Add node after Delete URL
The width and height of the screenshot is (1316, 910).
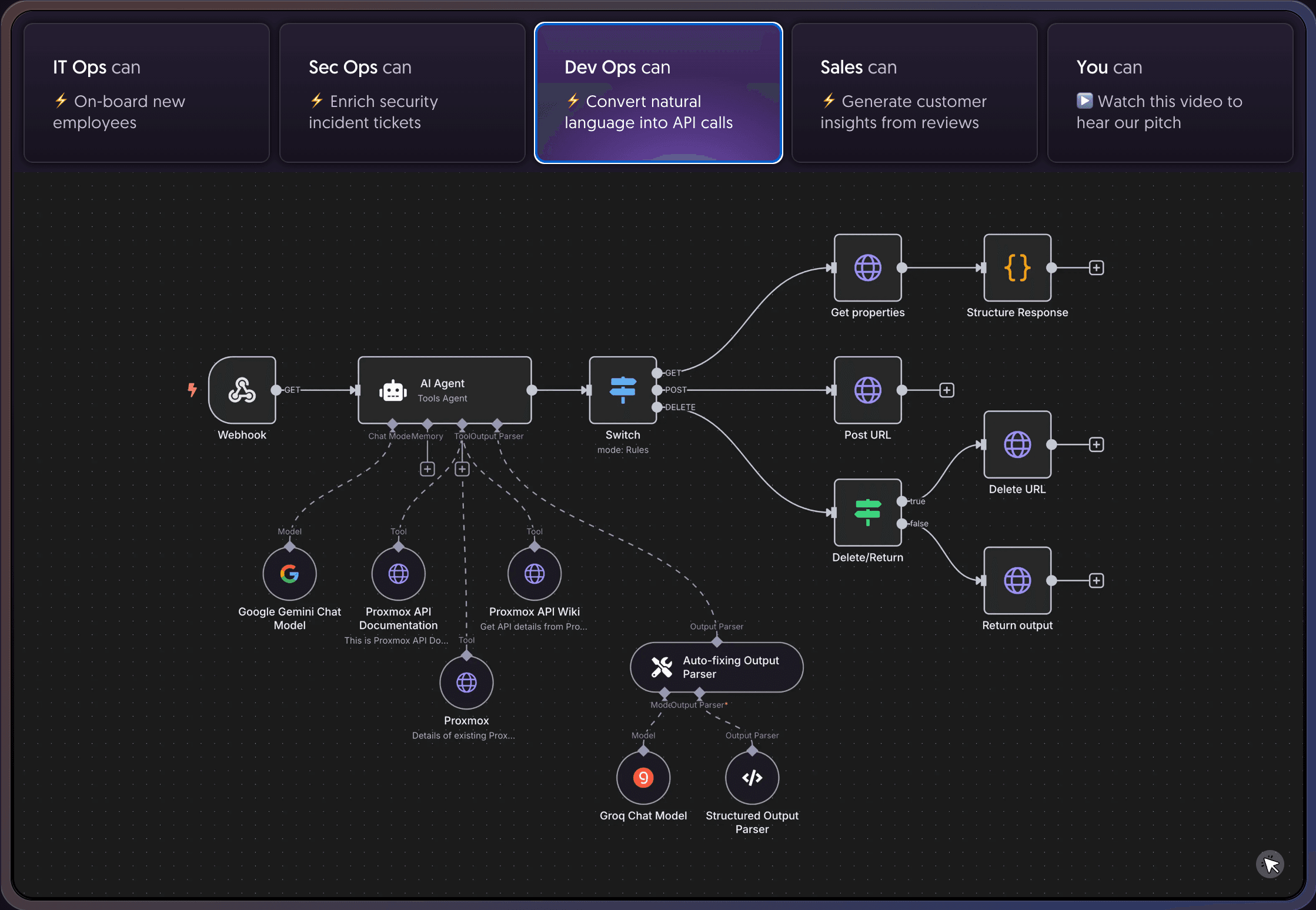click(x=1096, y=444)
